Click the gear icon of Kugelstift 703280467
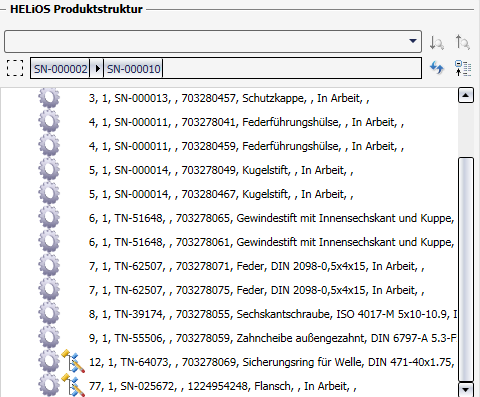Viewport: 480px width, 397px height. (49, 194)
